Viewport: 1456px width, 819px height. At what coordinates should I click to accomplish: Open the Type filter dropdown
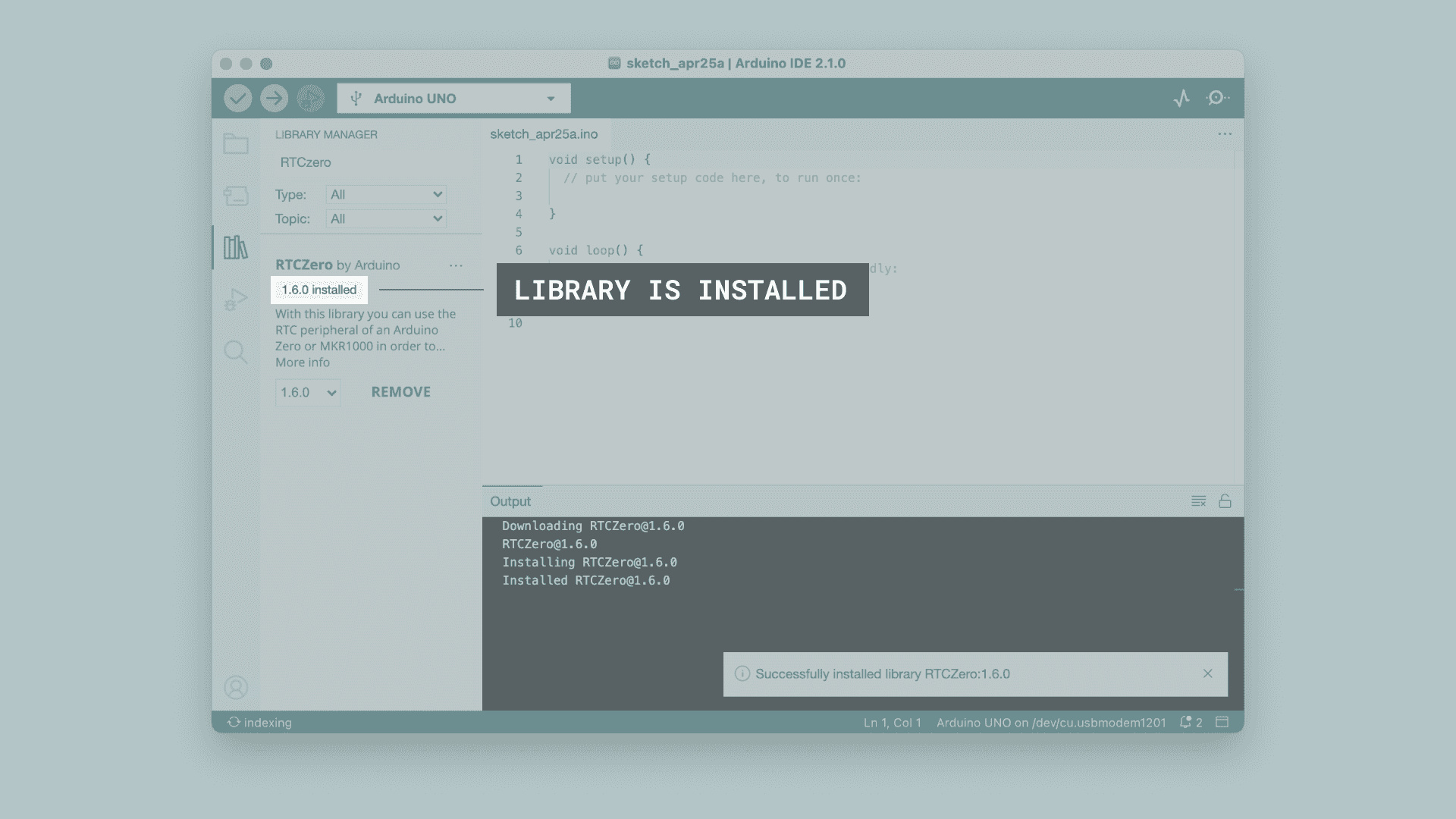click(x=386, y=195)
